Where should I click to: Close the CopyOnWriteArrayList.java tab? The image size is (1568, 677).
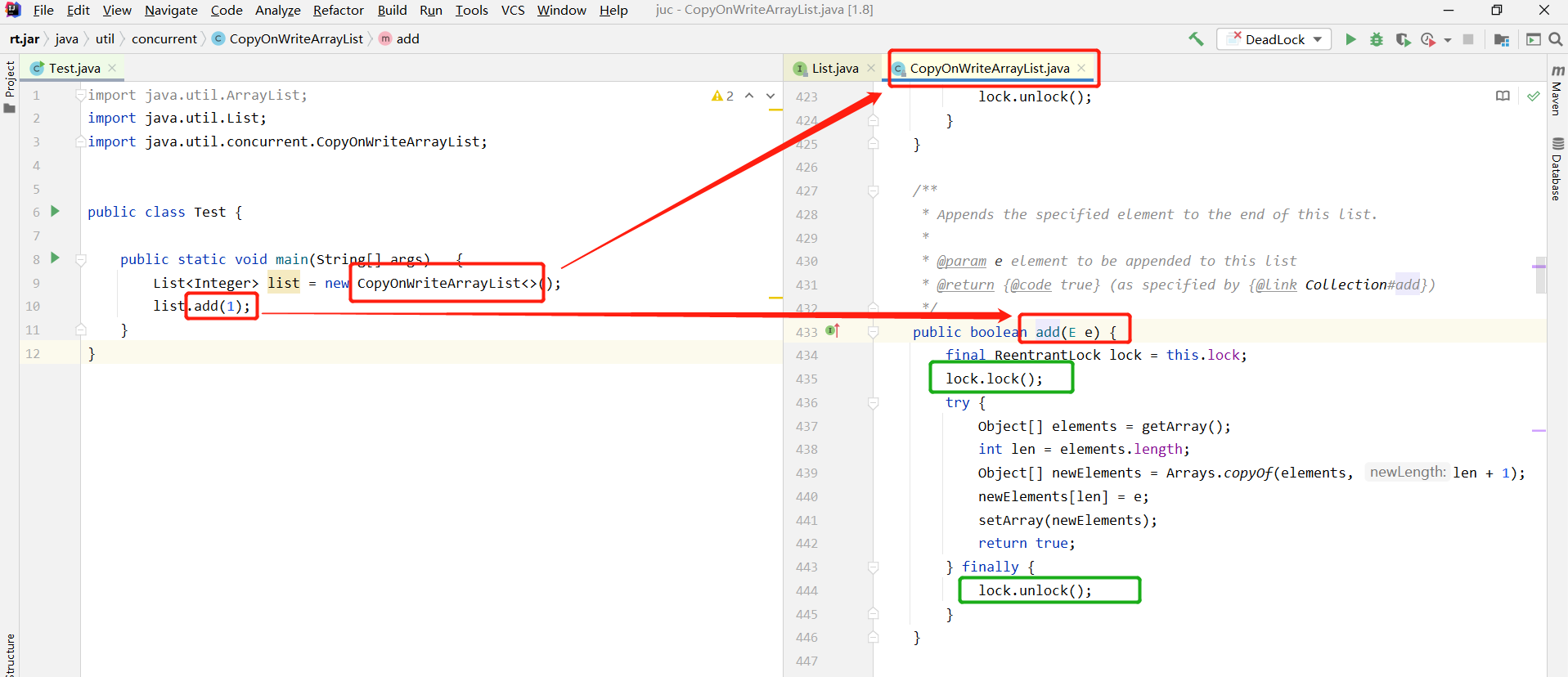tap(1081, 68)
